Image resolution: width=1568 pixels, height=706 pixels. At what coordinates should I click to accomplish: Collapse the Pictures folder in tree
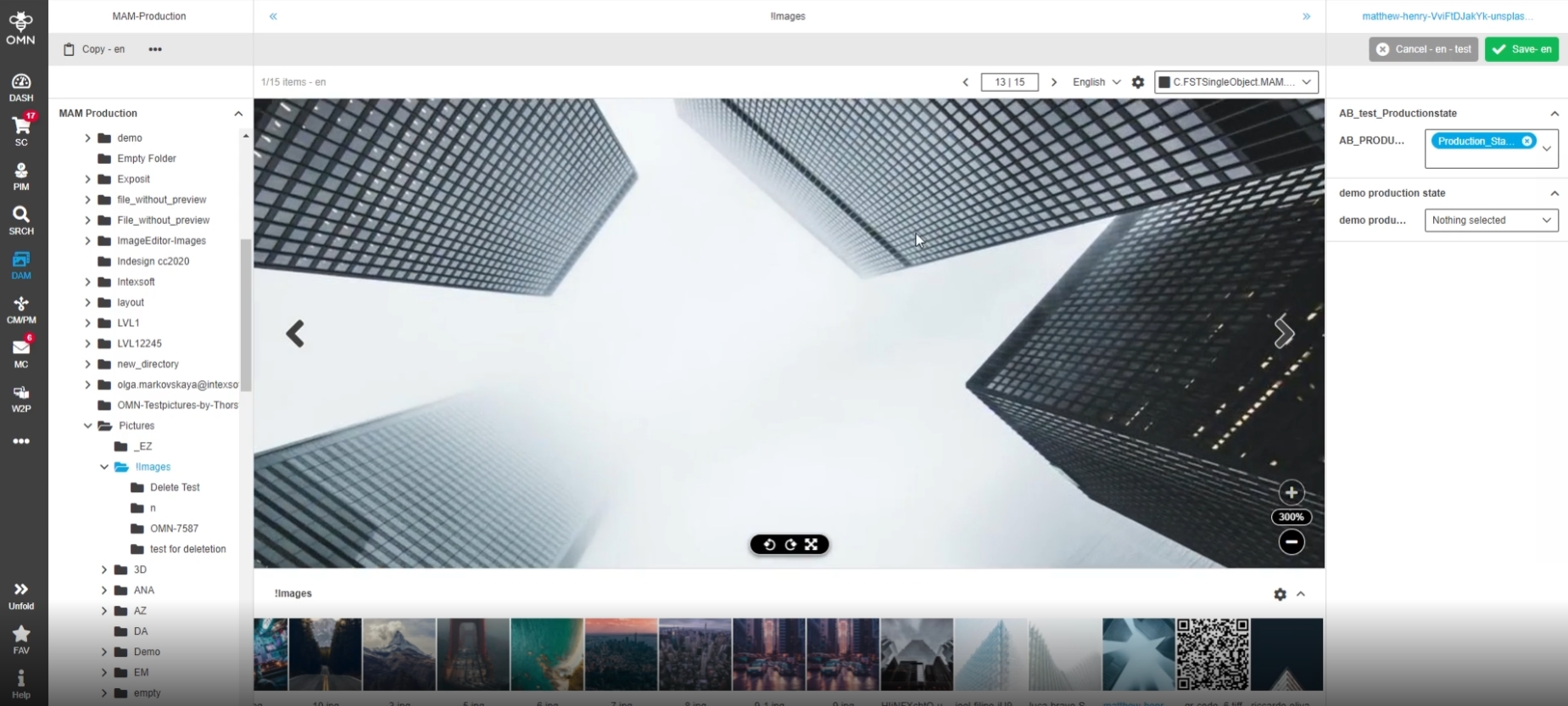click(88, 426)
